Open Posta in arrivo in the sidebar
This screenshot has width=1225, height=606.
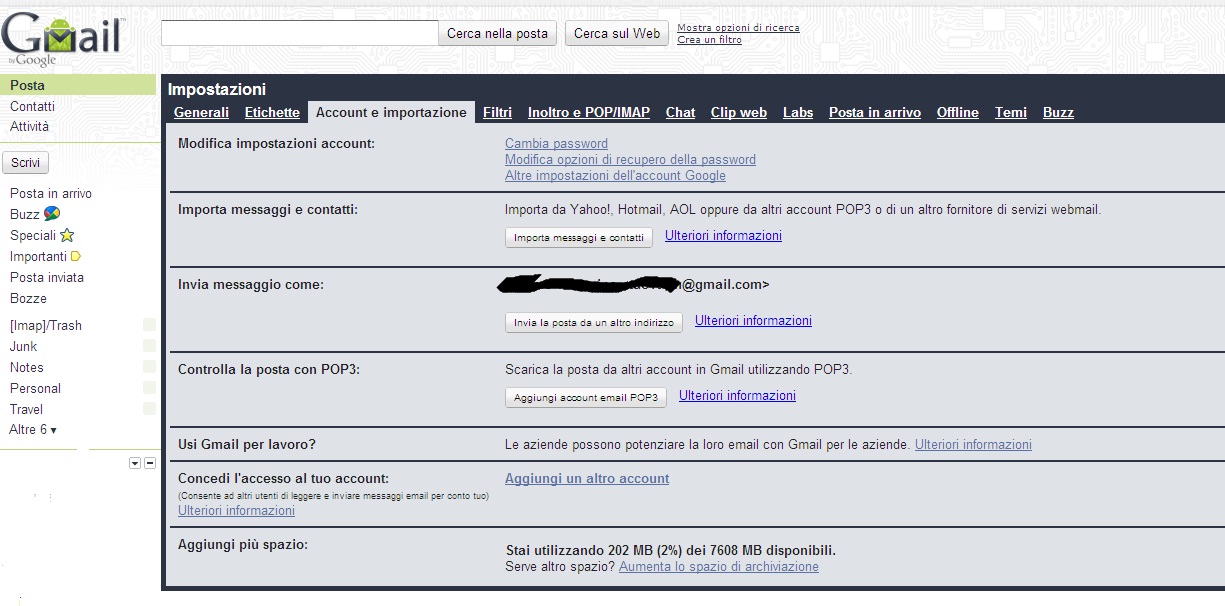click(51, 194)
